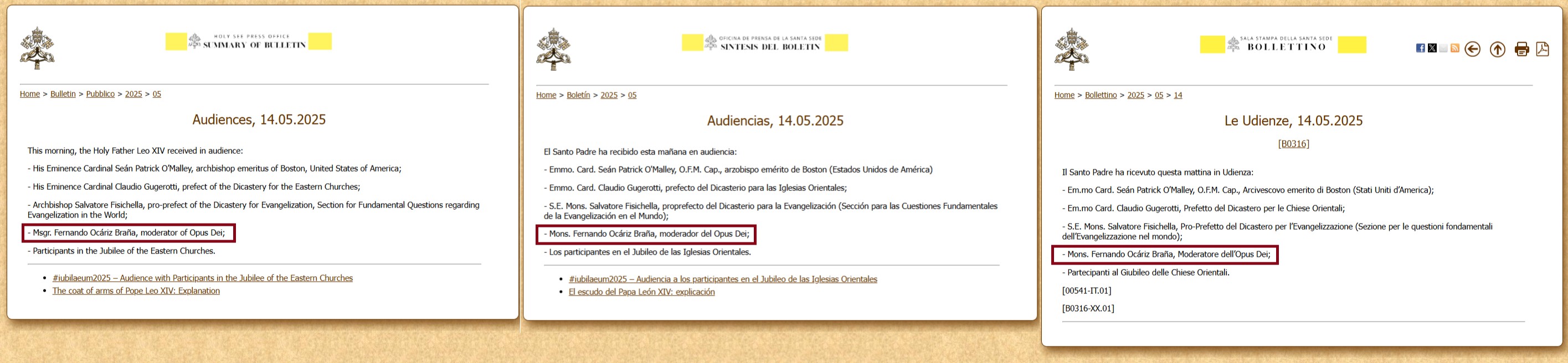Click 'Msgr. Fernando Ocáriz Braña, moderator of Opus Dei' line
Image resolution: width=1568 pixels, height=363 pixels.
[126, 232]
